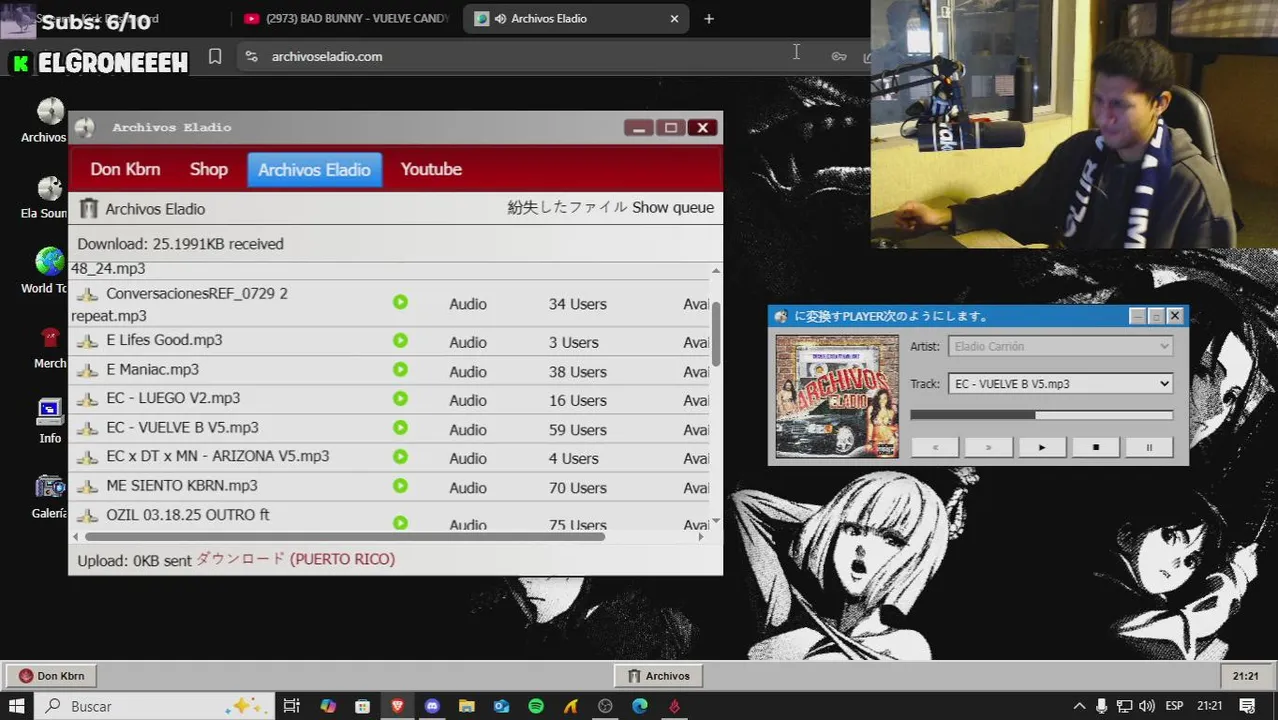
Task: Click Show queue link
Action: 673,207
